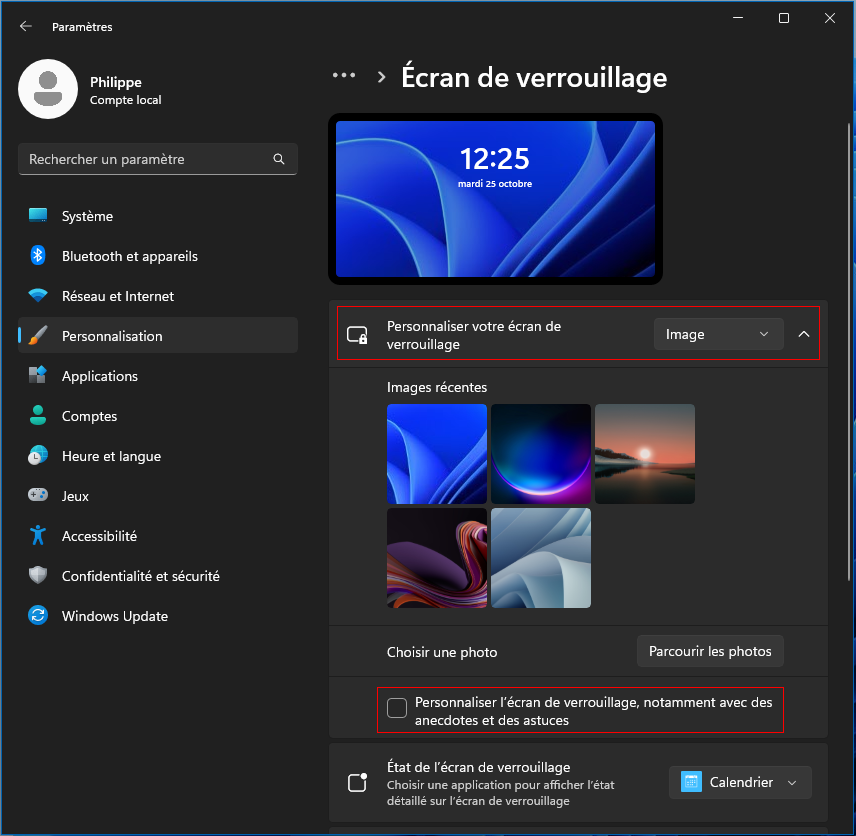This screenshot has width=856, height=836.
Task: Click the Comptes person icon
Action: click(38, 415)
